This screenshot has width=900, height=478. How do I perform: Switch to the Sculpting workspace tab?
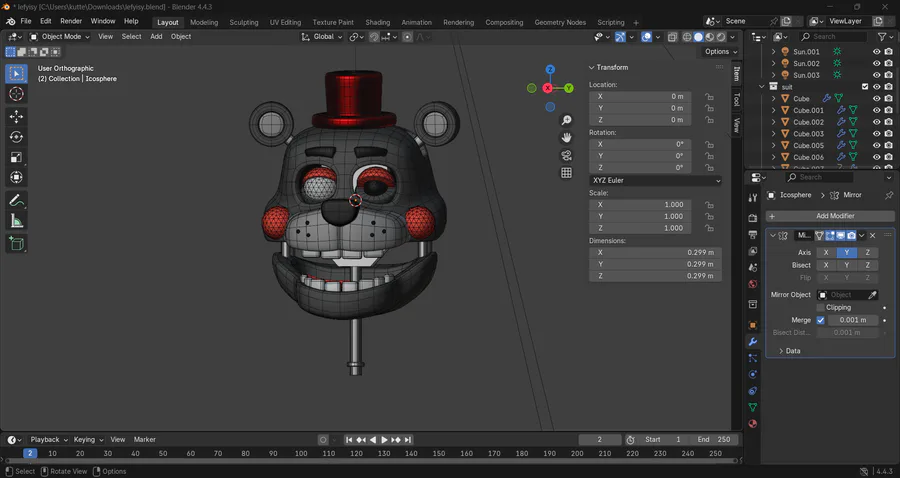244,22
